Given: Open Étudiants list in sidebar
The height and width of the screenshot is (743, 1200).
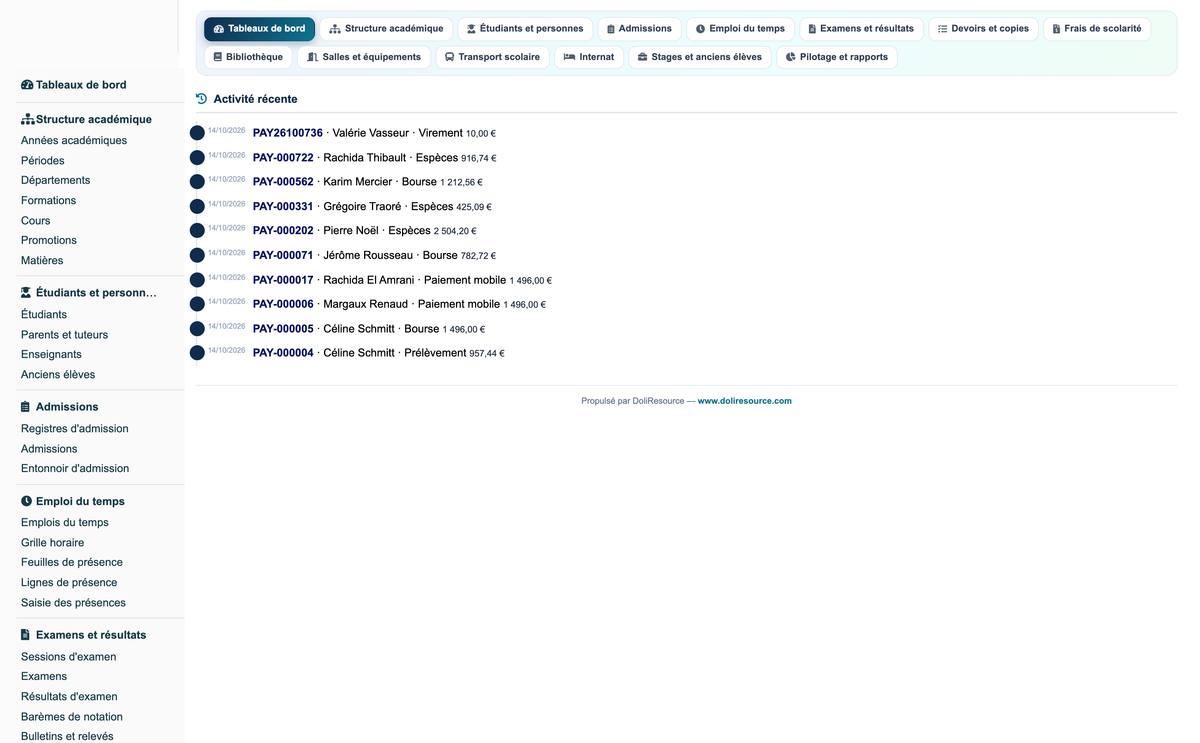Looking at the screenshot, I should [44, 315].
